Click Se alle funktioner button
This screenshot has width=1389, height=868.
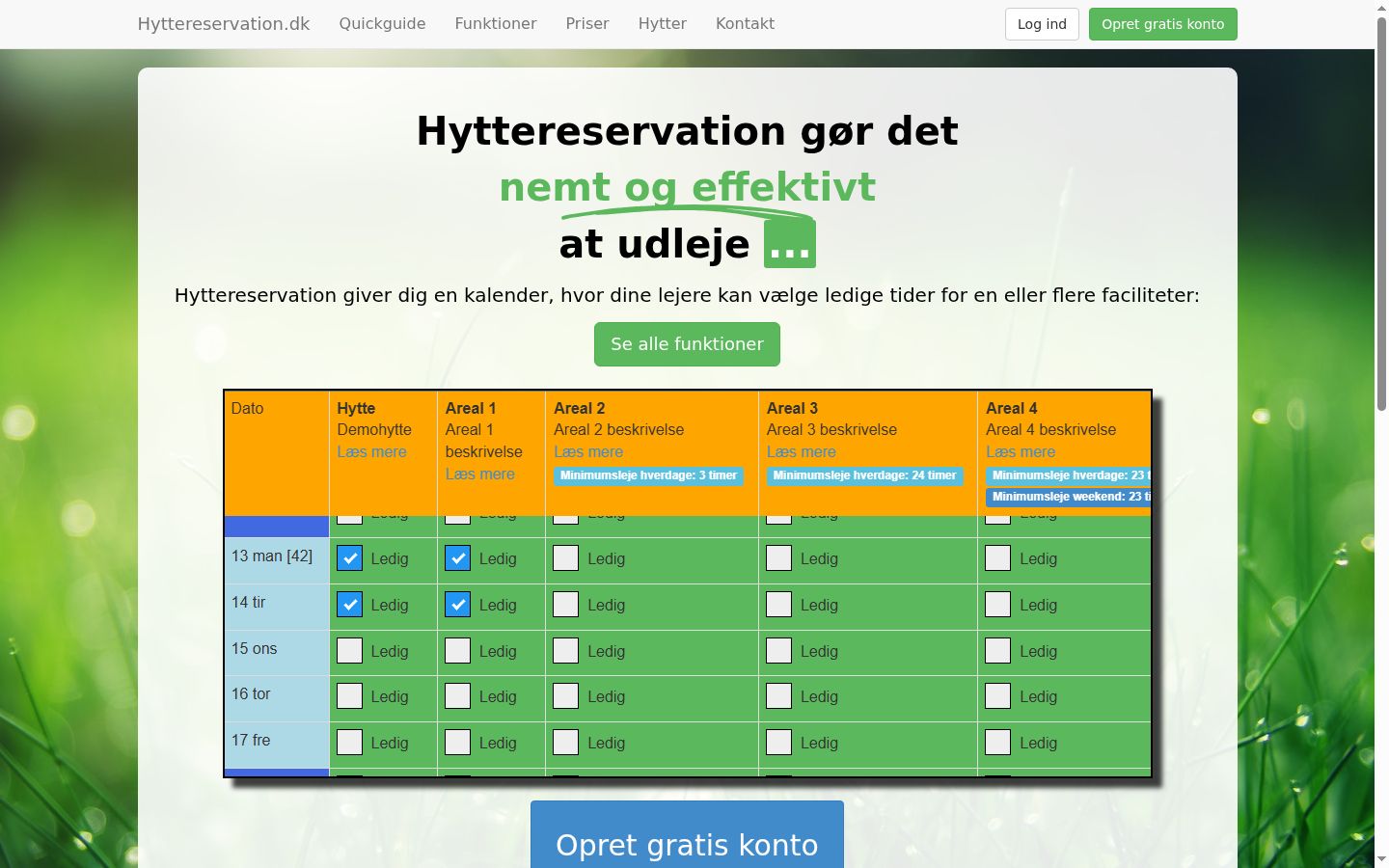pyautogui.click(x=687, y=344)
